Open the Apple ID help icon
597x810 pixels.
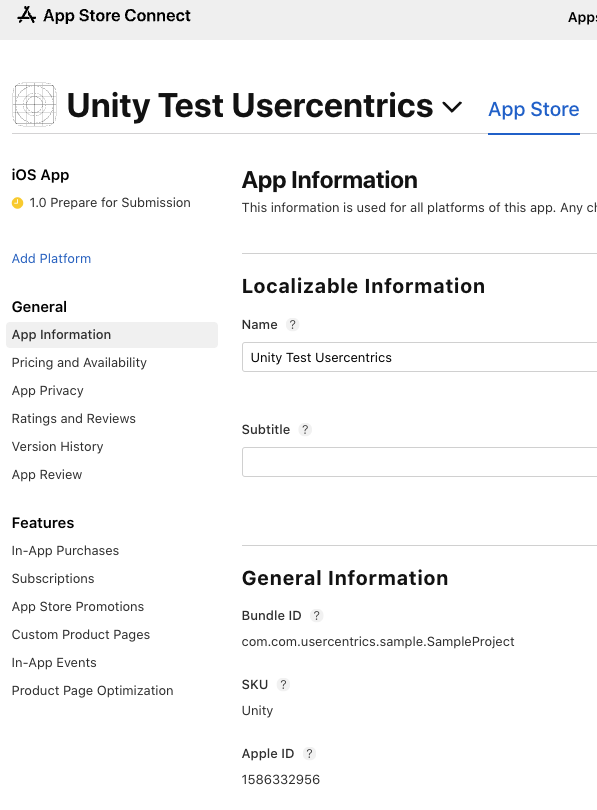coord(309,754)
